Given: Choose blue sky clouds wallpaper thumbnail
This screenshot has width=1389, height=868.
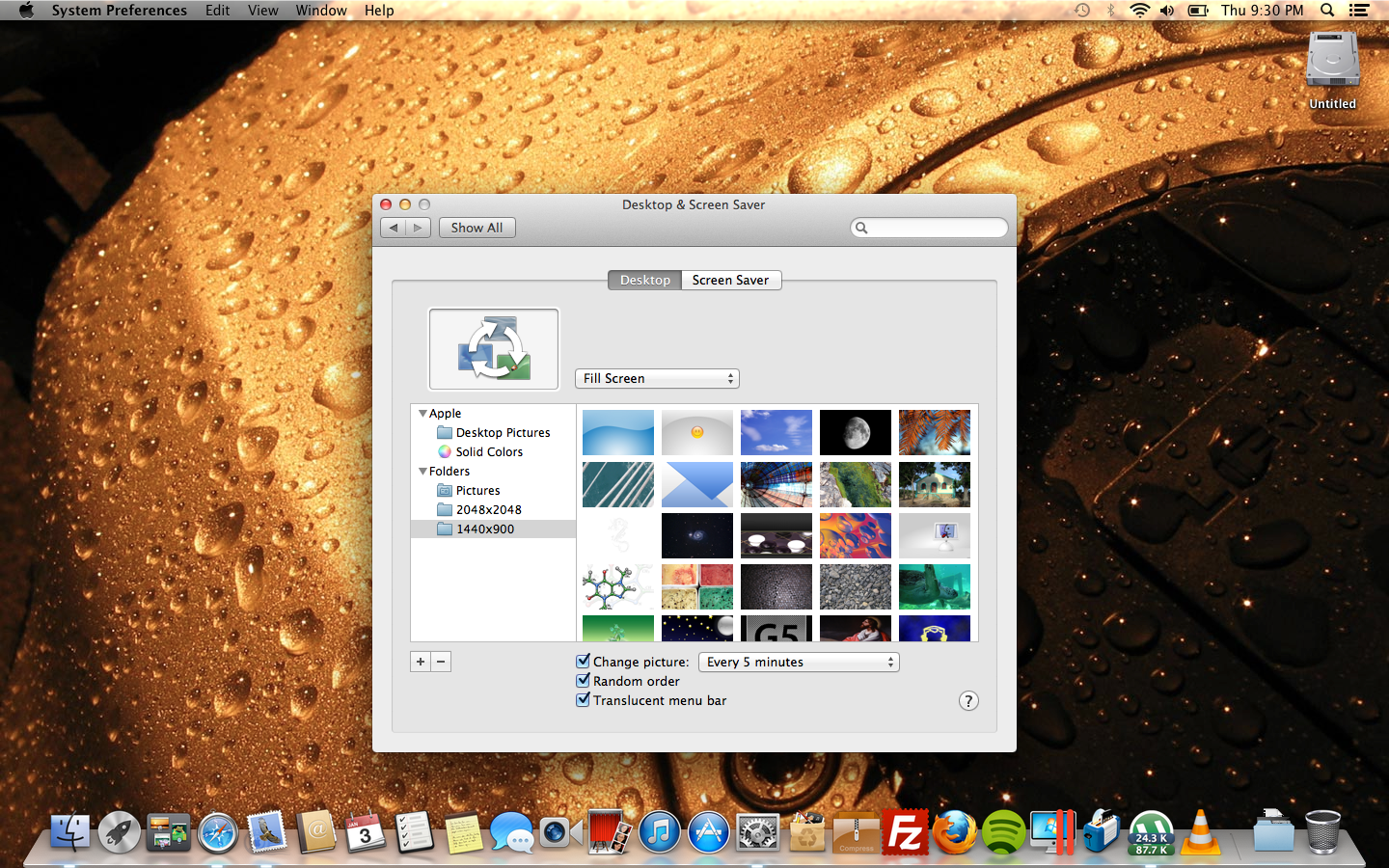Looking at the screenshot, I should (x=776, y=432).
